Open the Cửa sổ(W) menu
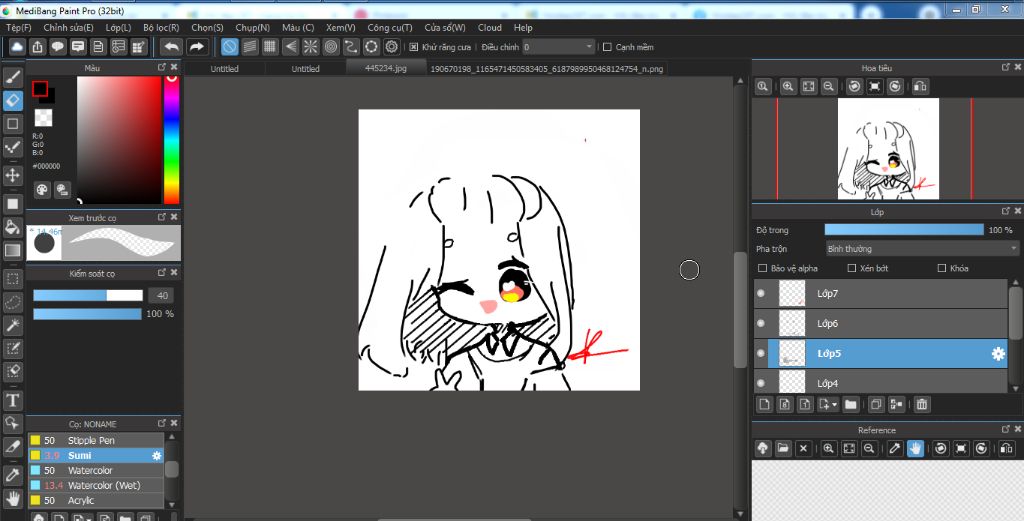The height and width of the screenshot is (521, 1024). 445,27
